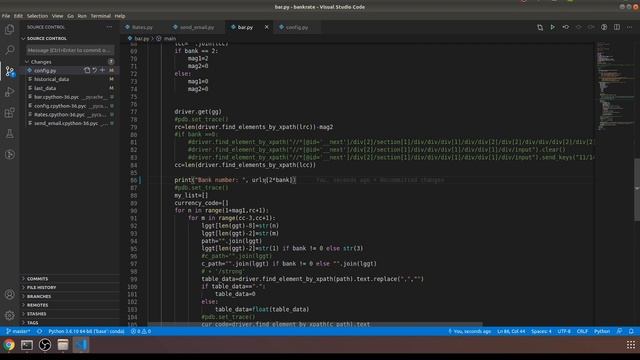Click Spaces: 4 indentation setting
This screenshot has width=640, height=360.
click(x=541, y=331)
